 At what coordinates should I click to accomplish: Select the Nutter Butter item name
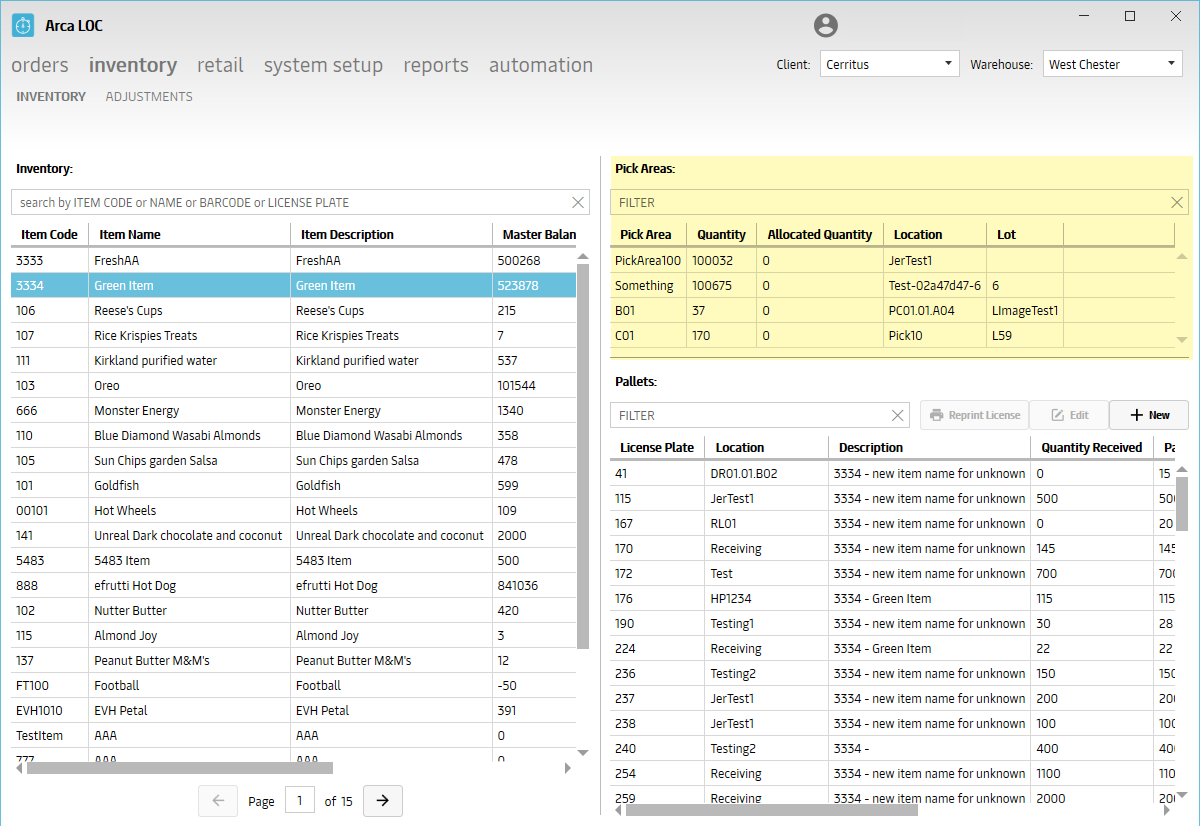pos(130,610)
